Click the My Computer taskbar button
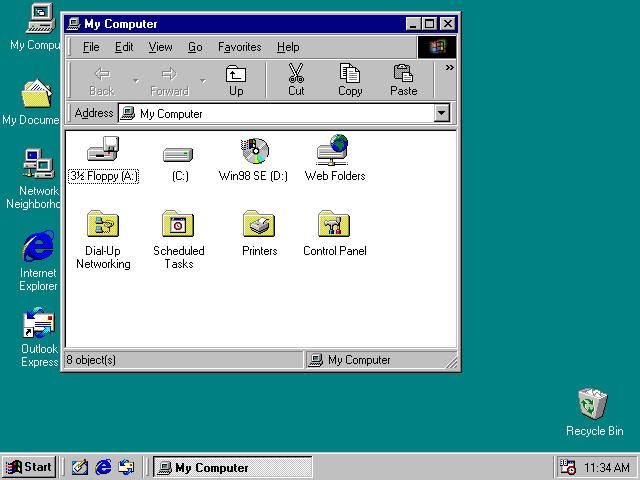Viewport: 640px width, 480px height. pos(233,467)
